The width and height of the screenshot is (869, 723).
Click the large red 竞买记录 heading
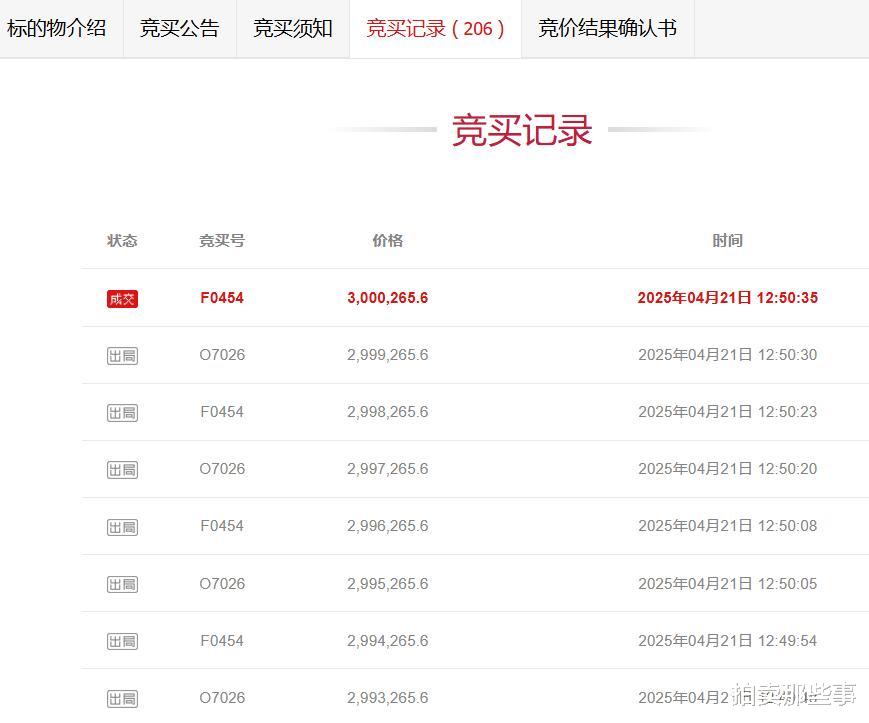[x=522, y=130]
